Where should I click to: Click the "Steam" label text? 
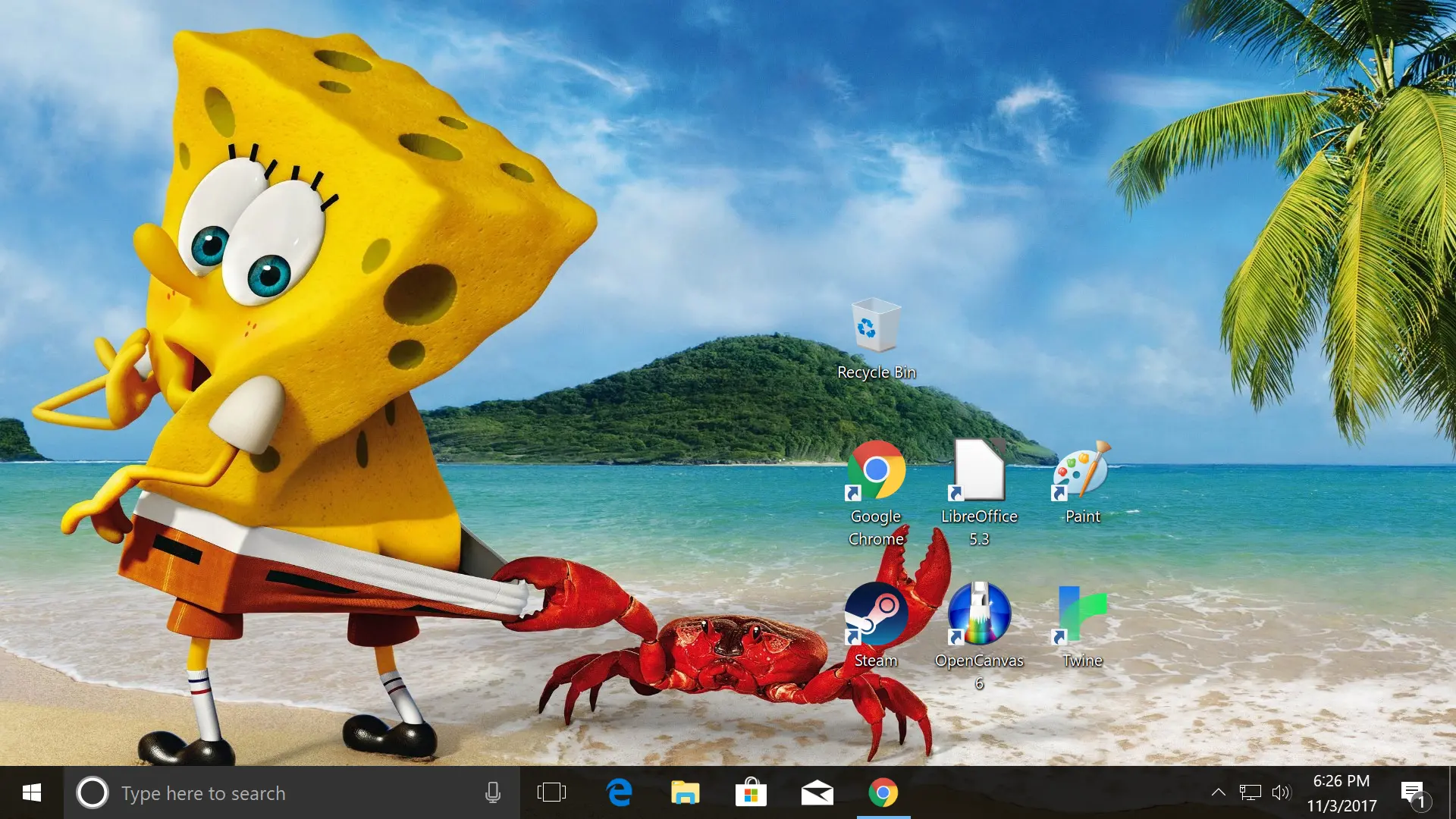(x=876, y=661)
